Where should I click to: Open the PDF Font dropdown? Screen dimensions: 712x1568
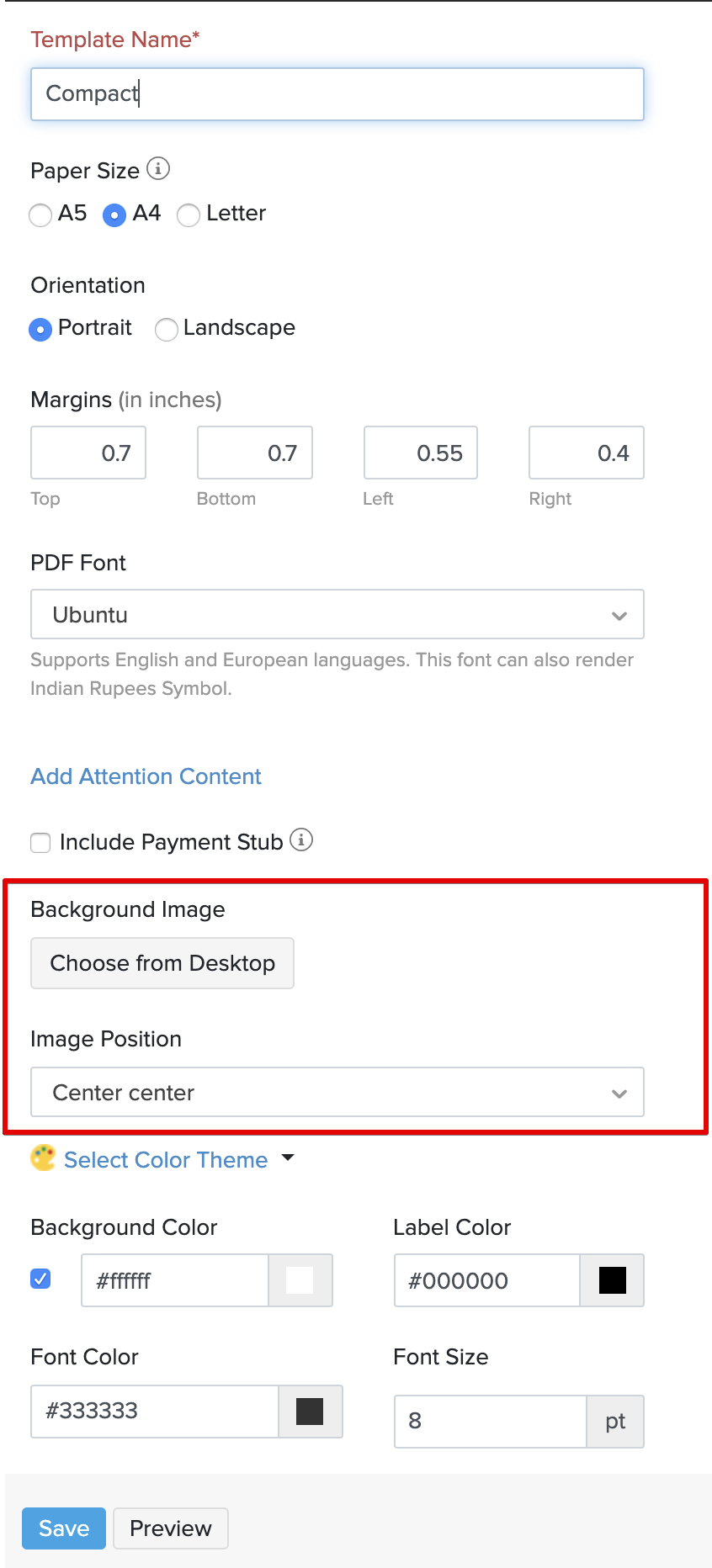click(337, 615)
